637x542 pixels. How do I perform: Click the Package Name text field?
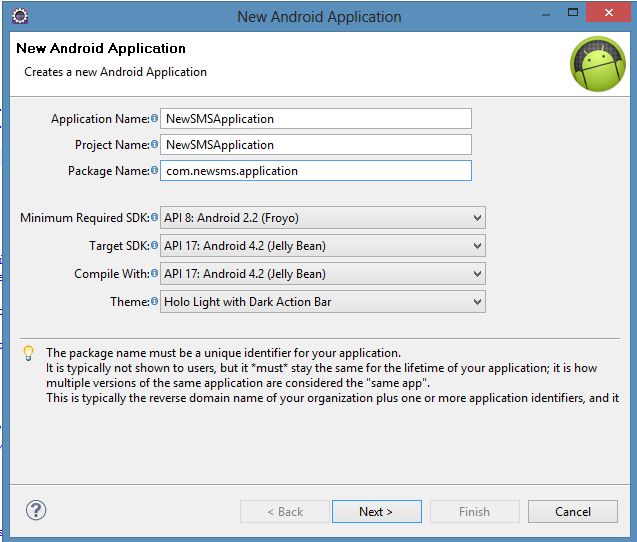pyautogui.click(x=315, y=171)
